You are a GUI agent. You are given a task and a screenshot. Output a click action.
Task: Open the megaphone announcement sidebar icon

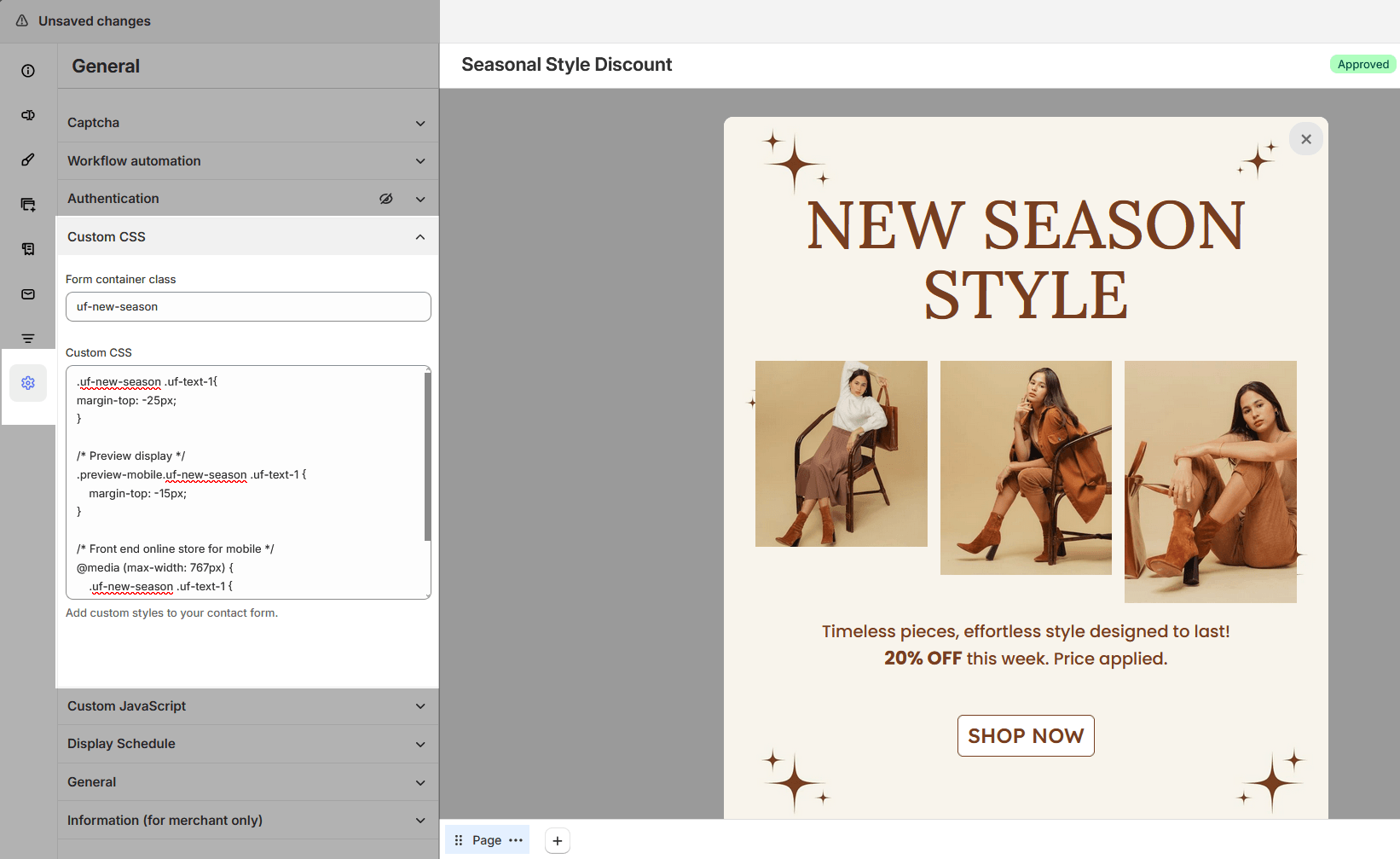point(28,115)
